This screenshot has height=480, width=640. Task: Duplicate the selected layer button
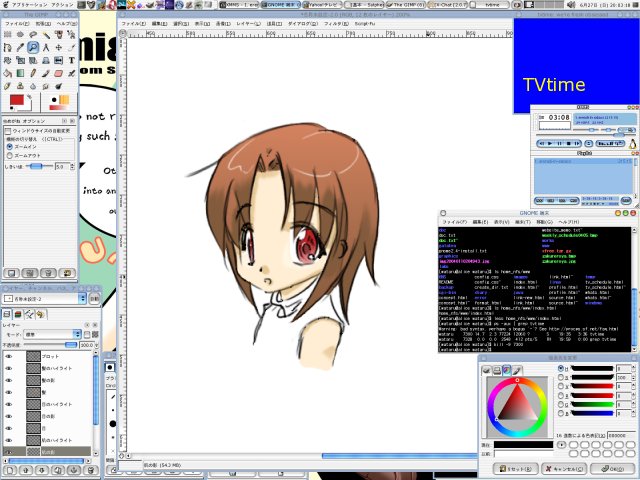click(58, 471)
